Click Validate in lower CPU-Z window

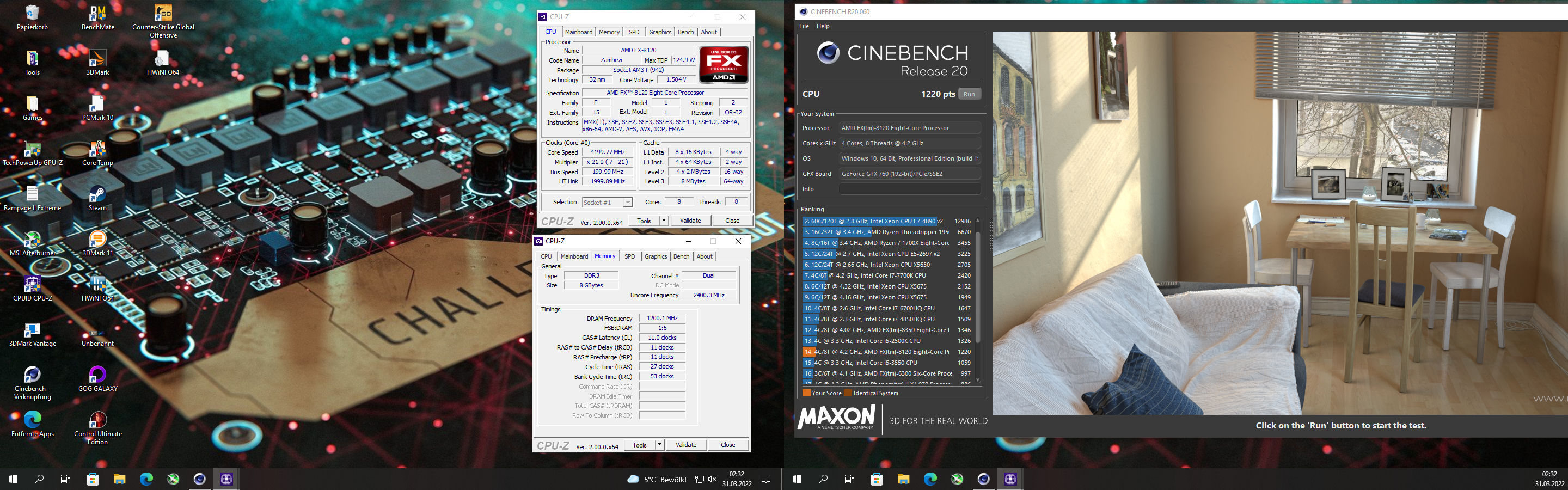click(x=686, y=445)
